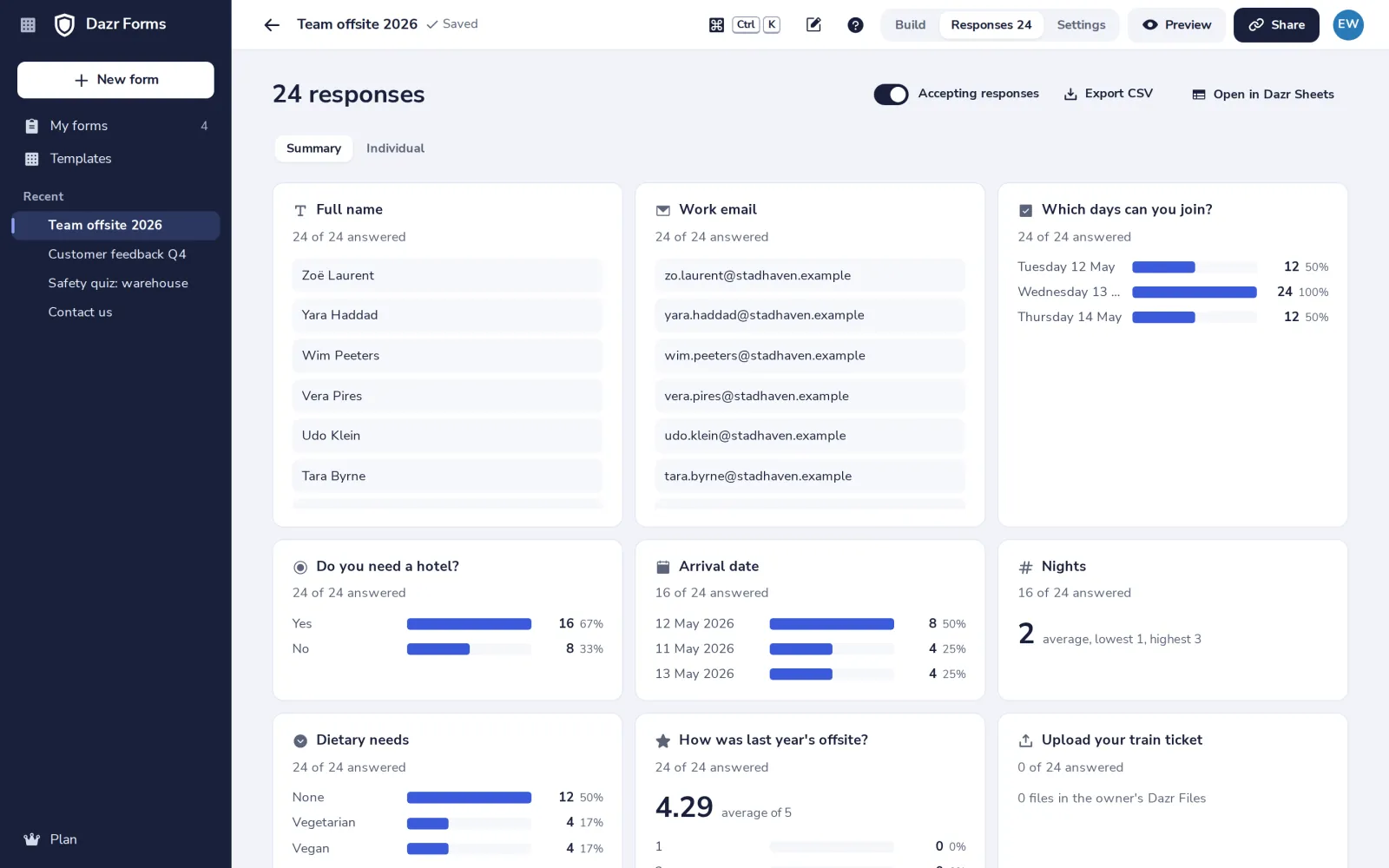Viewport: 1389px width, 868px height.
Task: Open Safety quiz: warehouse form
Action: (116, 283)
